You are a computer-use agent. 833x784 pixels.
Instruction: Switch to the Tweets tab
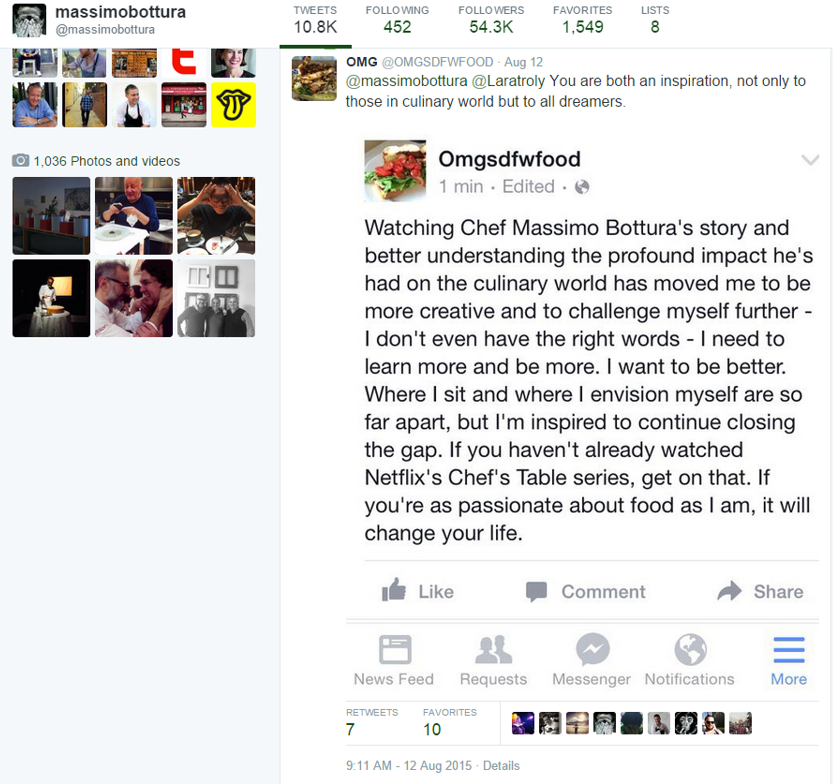(x=315, y=20)
